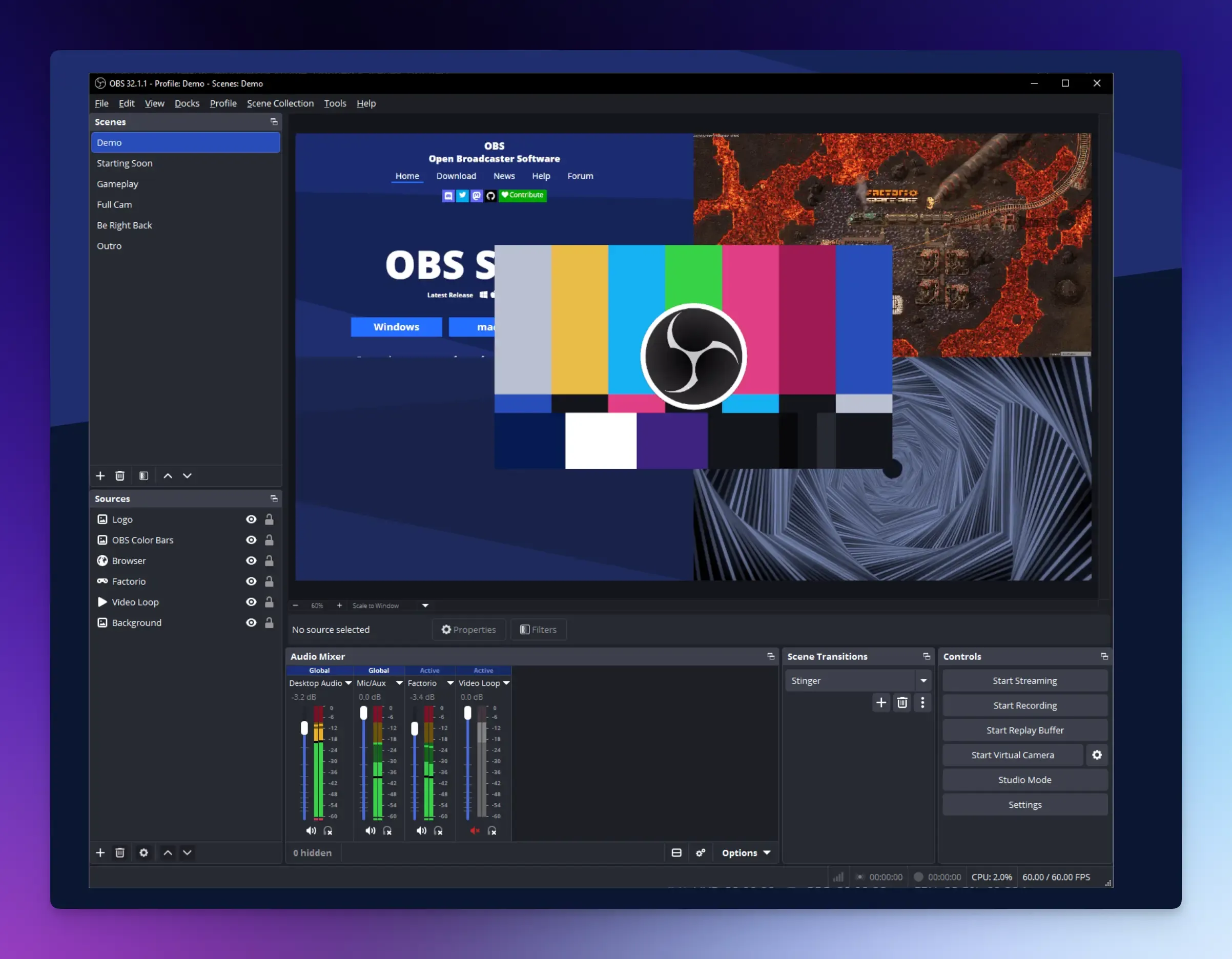This screenshot has width=1232, height=959.
Task: Open the Scene Collection menu
Action: pos(280,103)
